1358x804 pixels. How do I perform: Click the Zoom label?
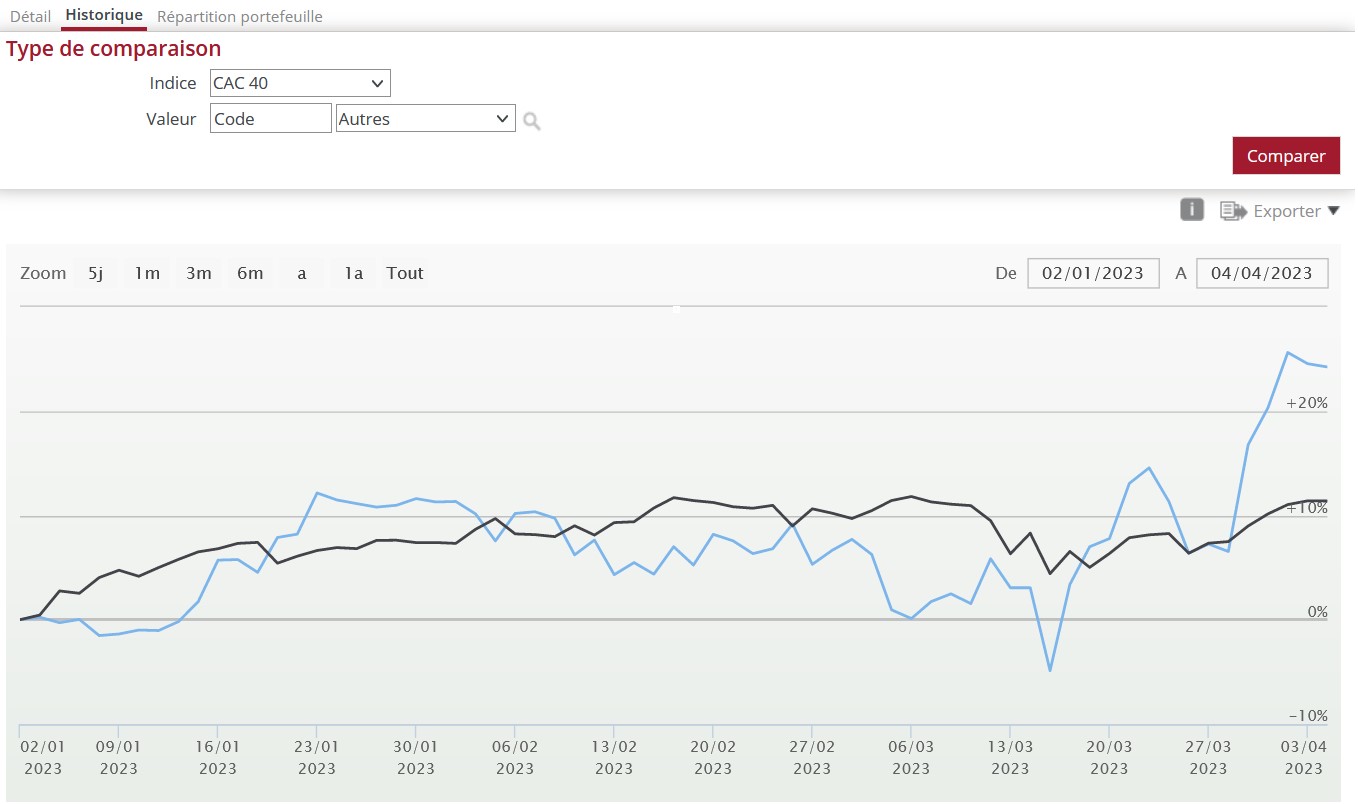(x=43, y=273)
